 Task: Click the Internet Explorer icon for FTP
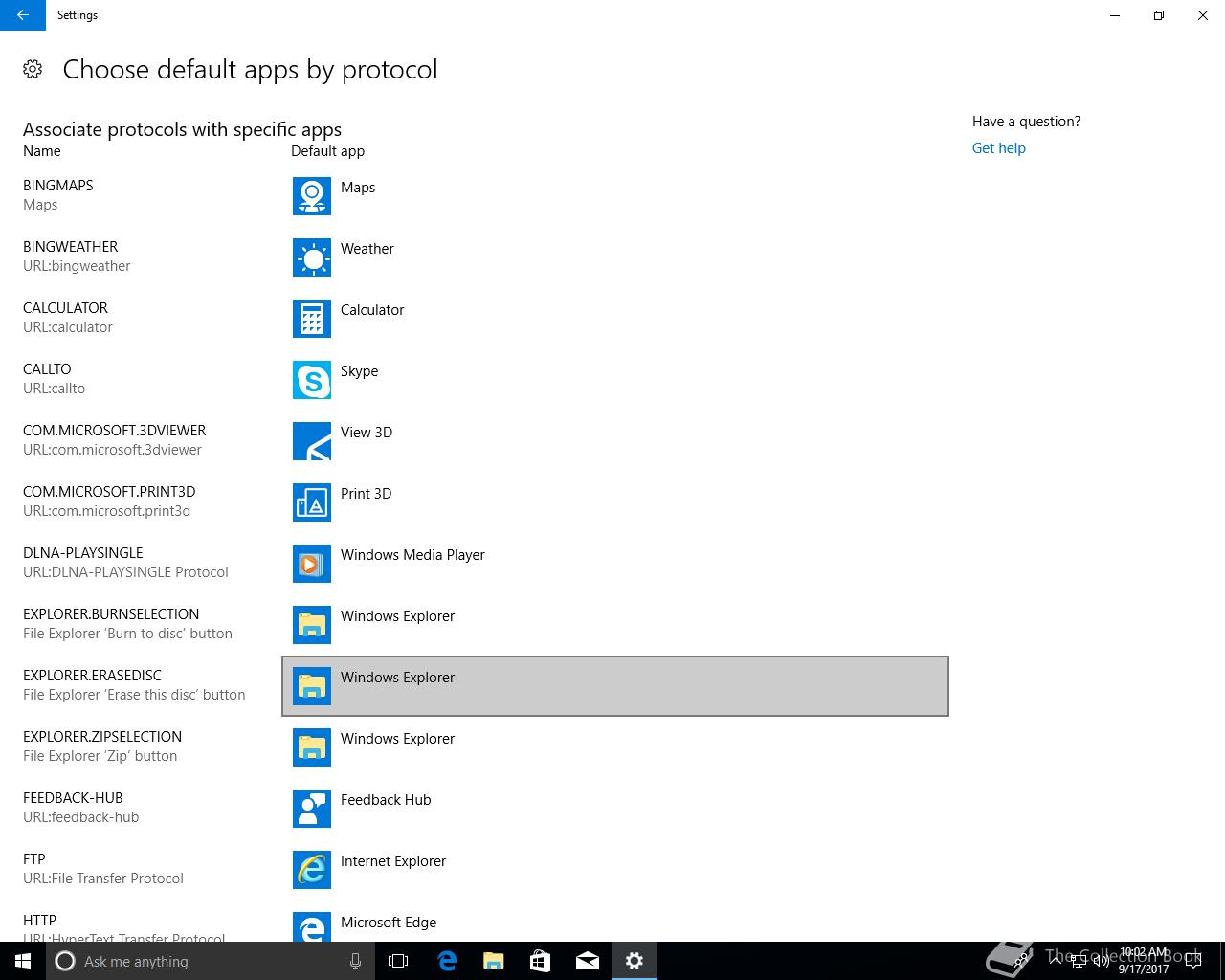click(312, 870)
